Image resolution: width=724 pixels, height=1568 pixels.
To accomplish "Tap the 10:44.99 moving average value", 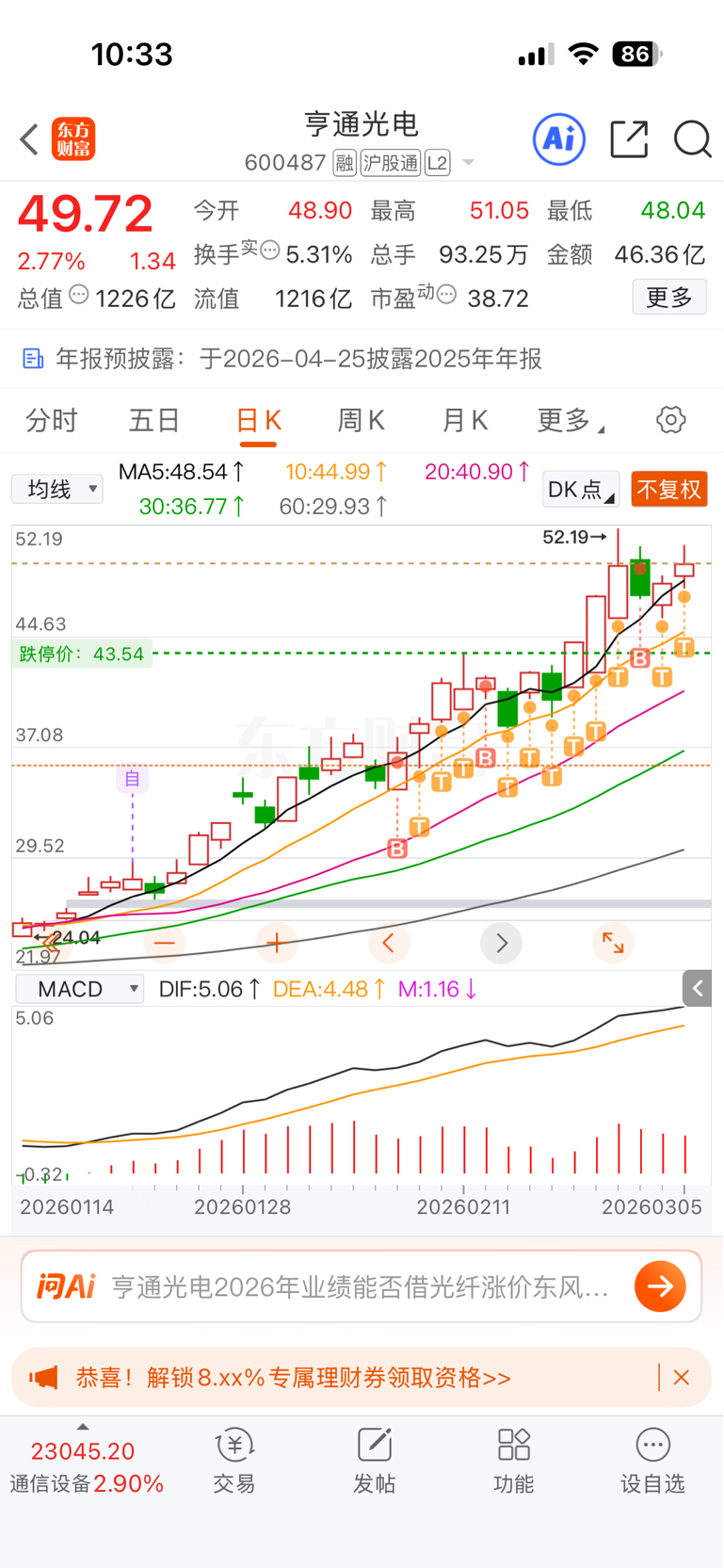I will pos(336,472).
